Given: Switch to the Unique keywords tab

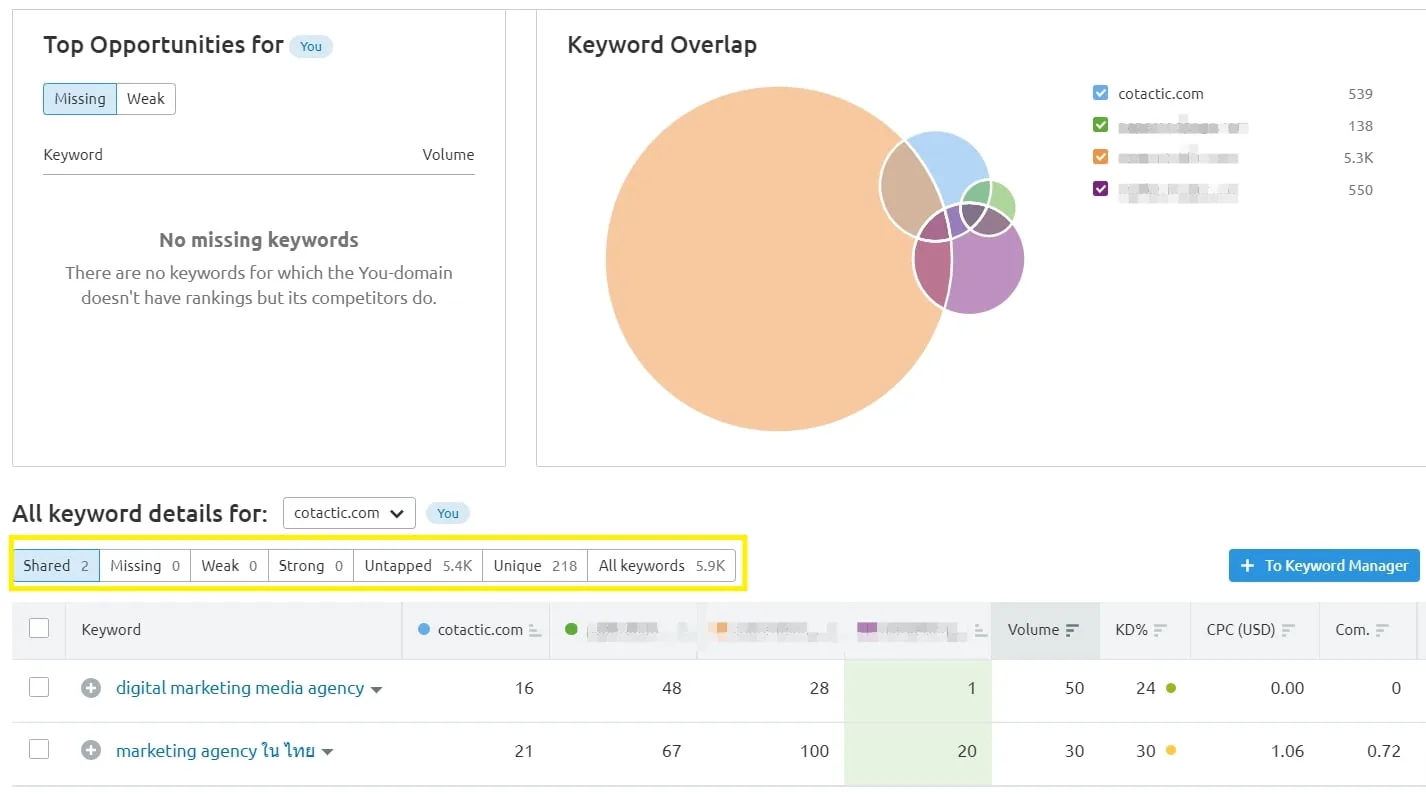Looking at the screenshot, I should [x=535, y=566].
